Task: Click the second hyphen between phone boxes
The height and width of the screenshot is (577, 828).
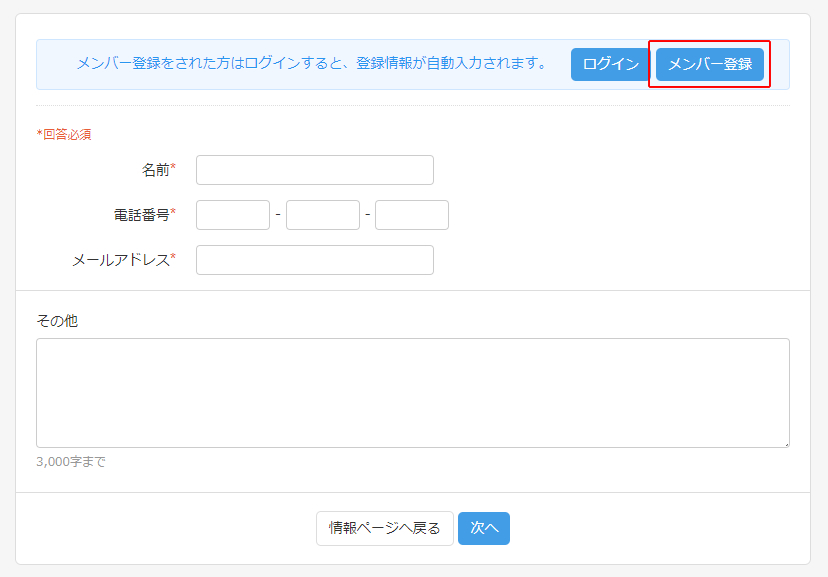Action: (367, 215)
